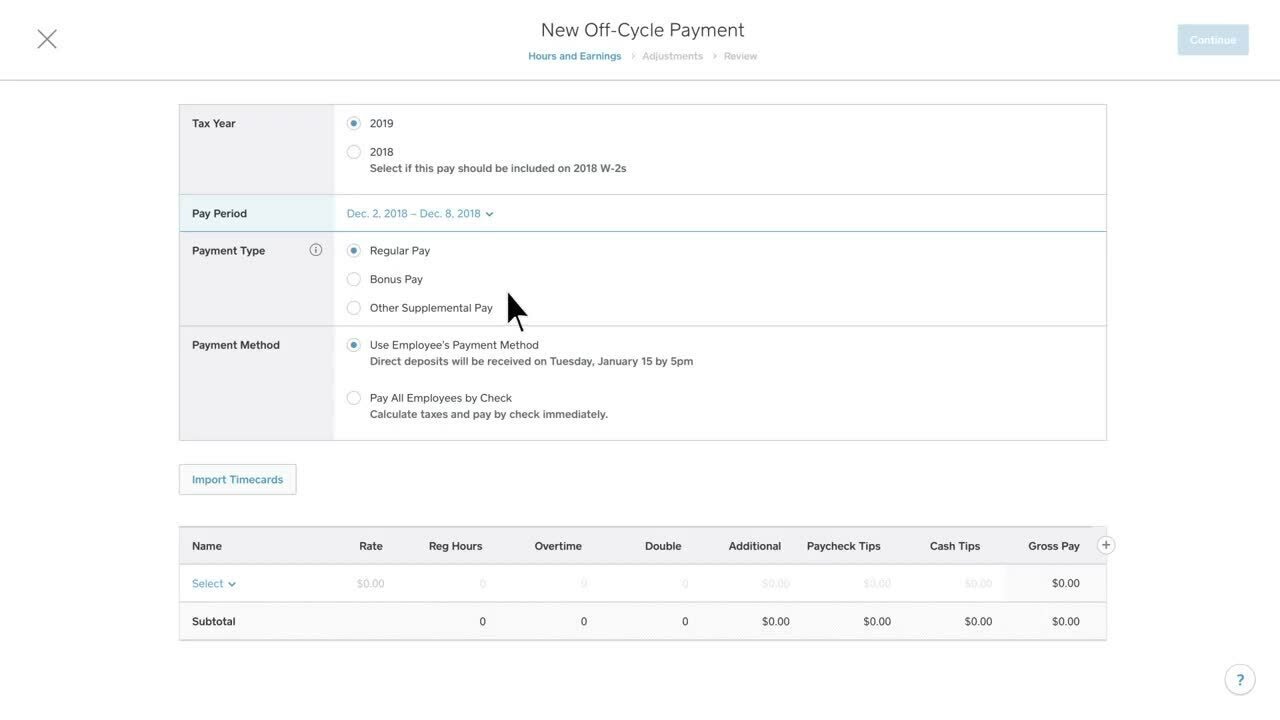Choose Other Supplemental Pay option
This screenshot has height=720, width=1280.
(x=354, y=308)
